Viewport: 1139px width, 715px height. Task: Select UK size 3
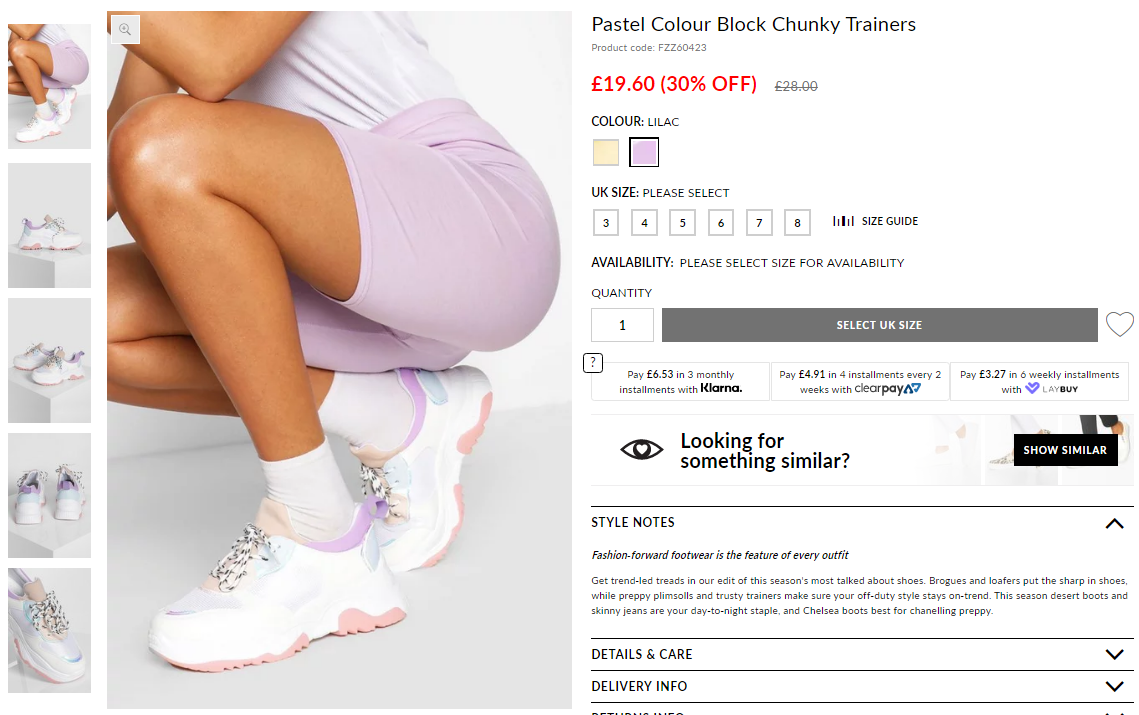click(606, 223)
